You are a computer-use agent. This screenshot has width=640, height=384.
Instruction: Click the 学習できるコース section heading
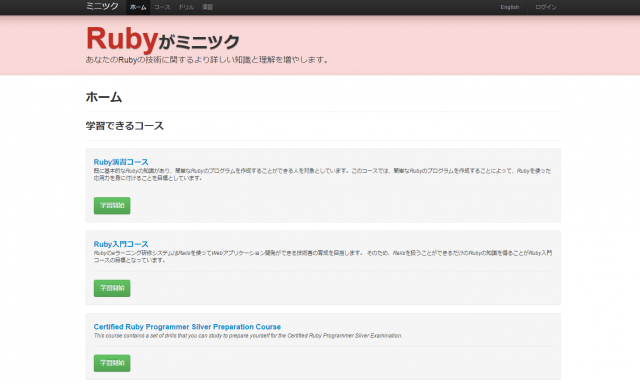124,126
